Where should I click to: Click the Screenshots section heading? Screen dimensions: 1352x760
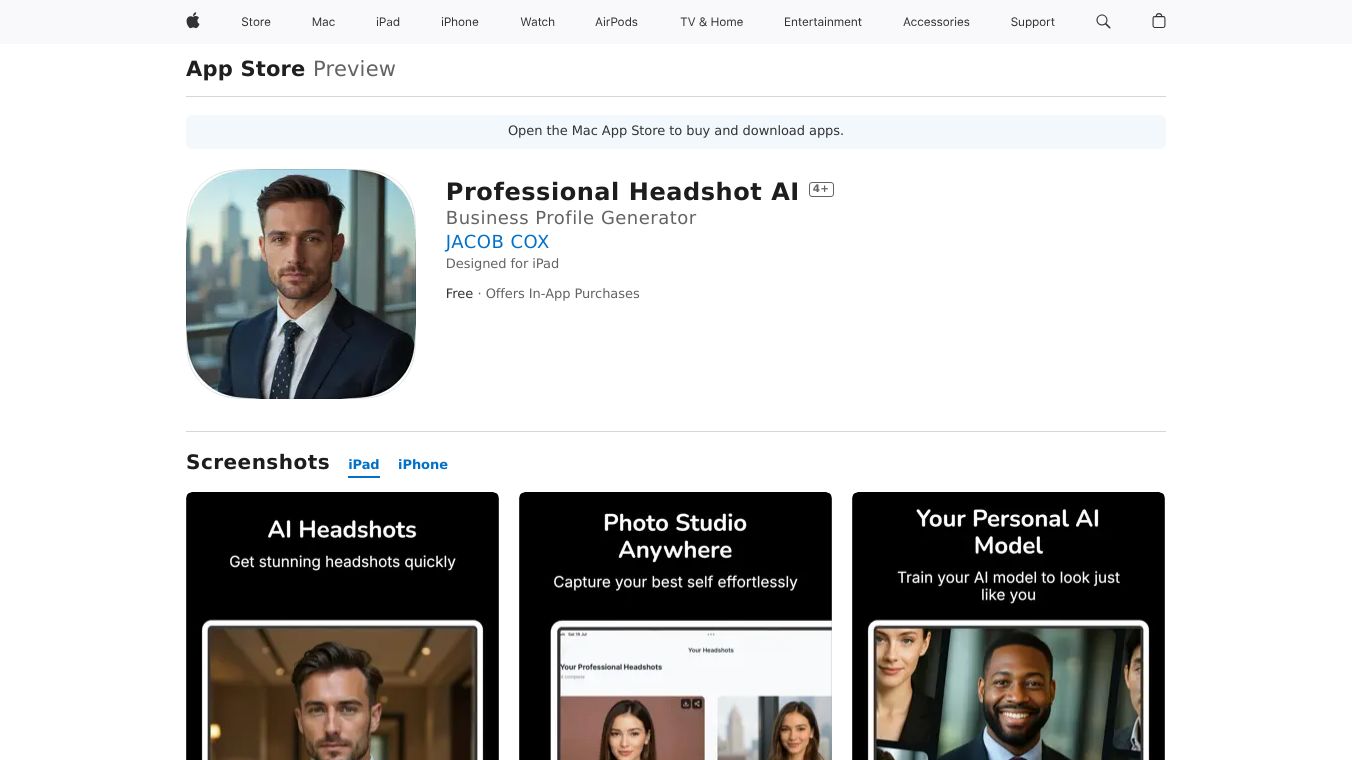tap(258, 462)
